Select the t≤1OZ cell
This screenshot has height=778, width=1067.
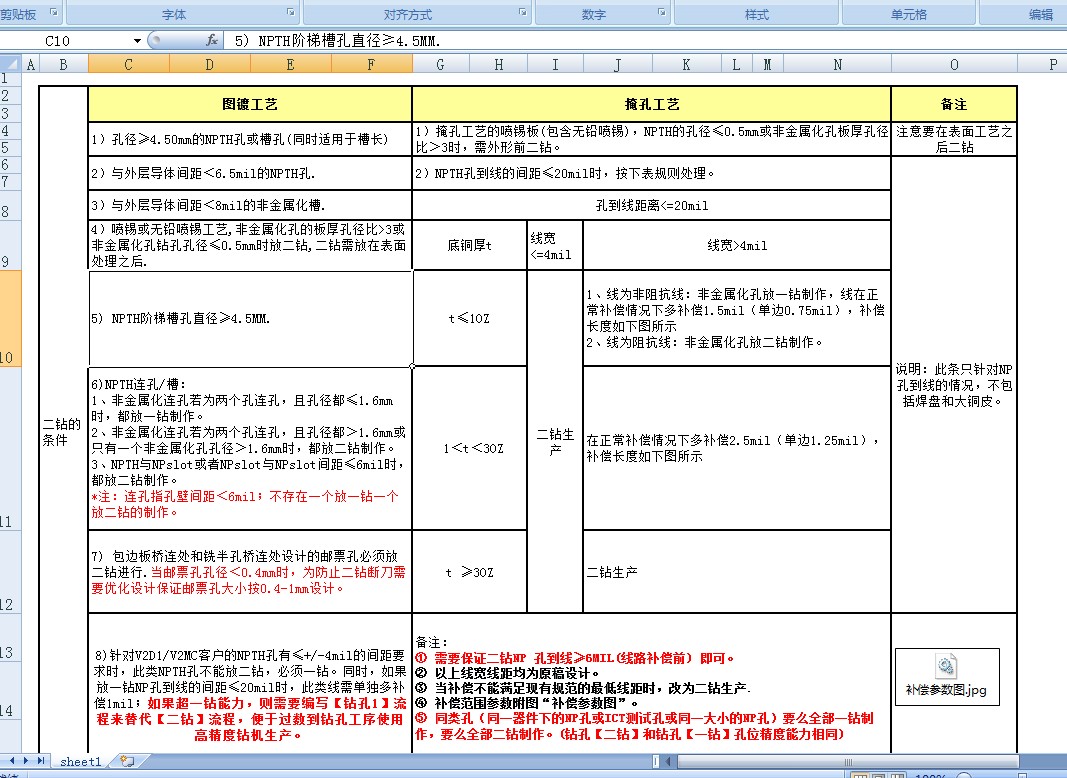pyautogui.click(x=470, y=319)
